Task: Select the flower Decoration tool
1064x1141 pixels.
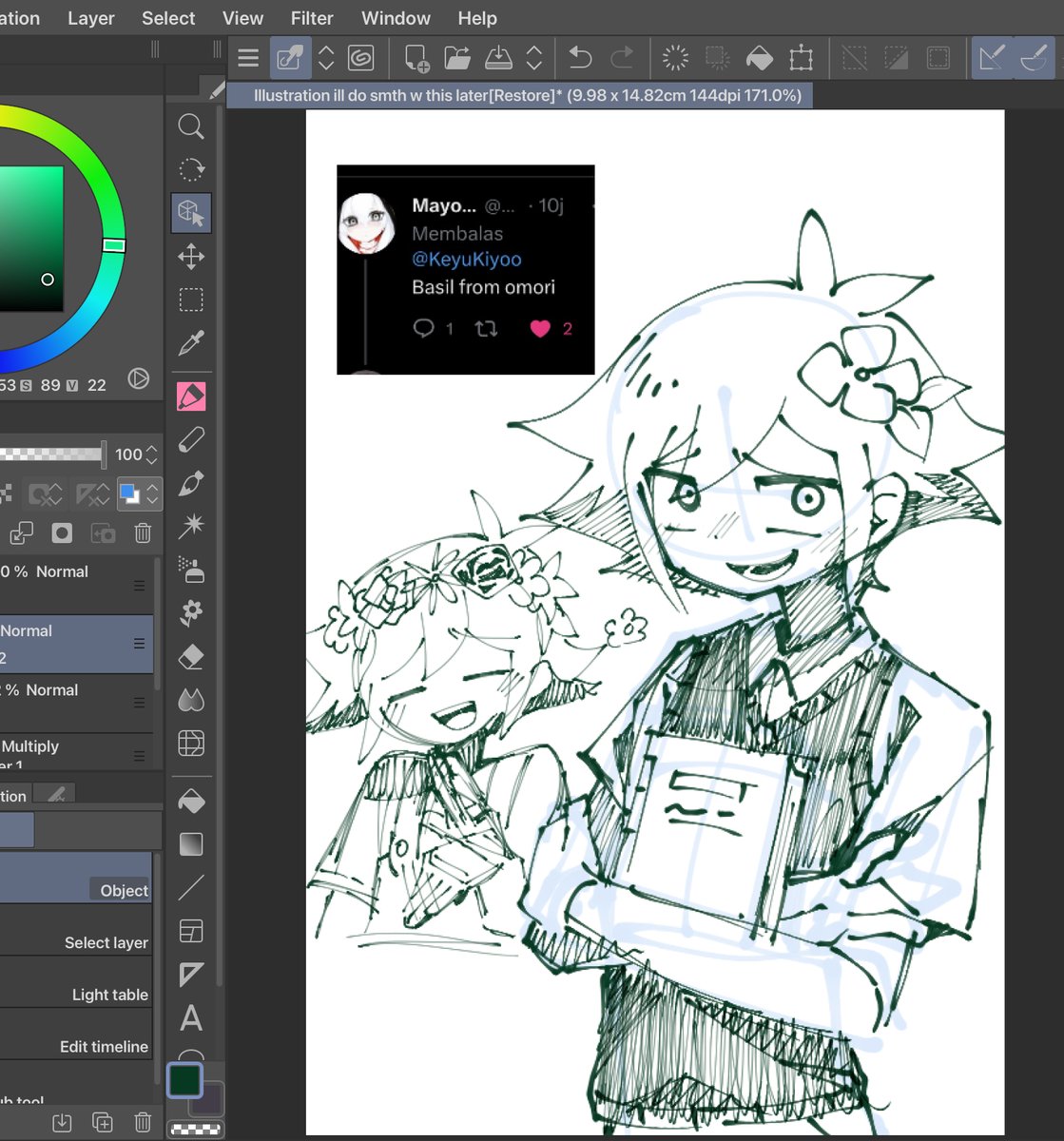Action: (191, 613)
